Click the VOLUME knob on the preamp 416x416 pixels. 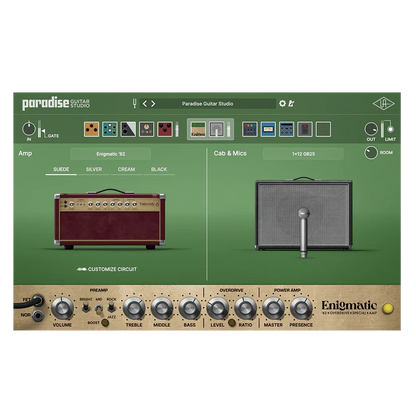(x=62, y=308)
